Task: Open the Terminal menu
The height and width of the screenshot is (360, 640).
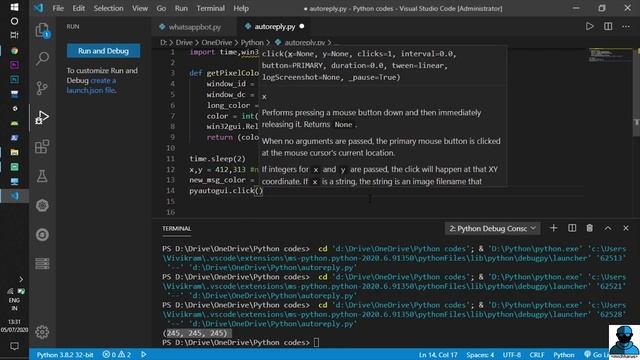Action: click(x=210, y=8)
